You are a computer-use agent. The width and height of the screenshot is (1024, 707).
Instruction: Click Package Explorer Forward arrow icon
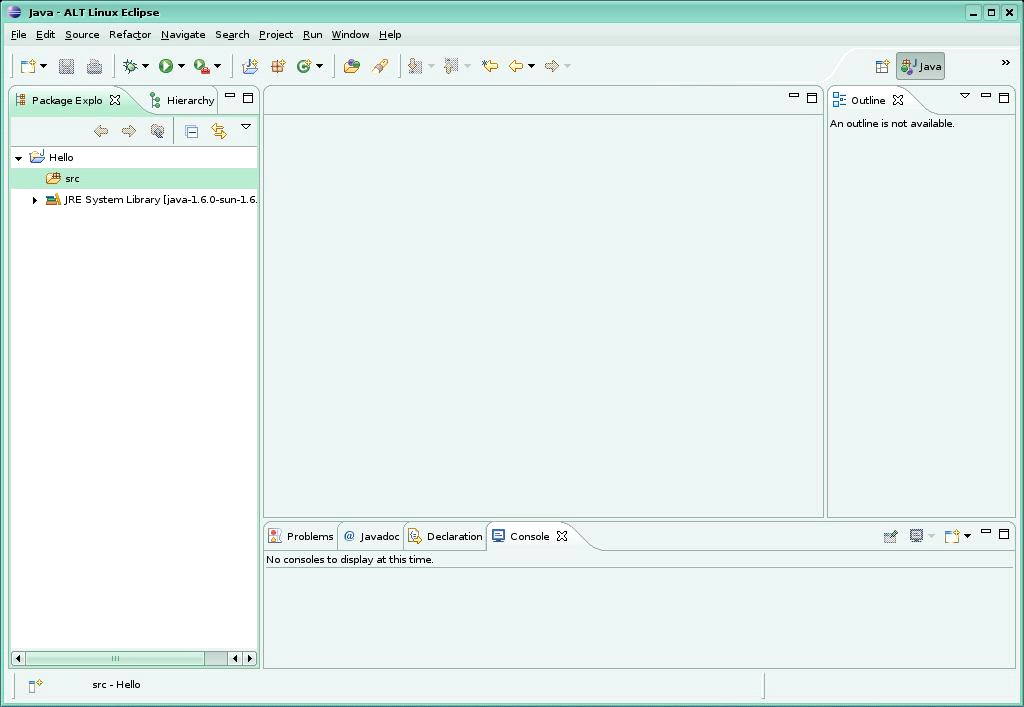[x=129, y=131]
